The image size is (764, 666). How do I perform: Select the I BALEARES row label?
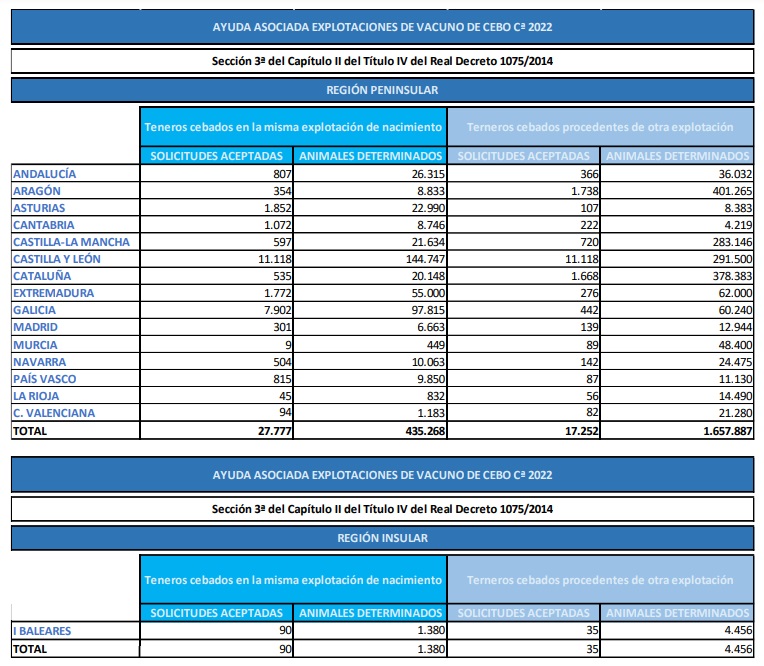coord(42,631)
